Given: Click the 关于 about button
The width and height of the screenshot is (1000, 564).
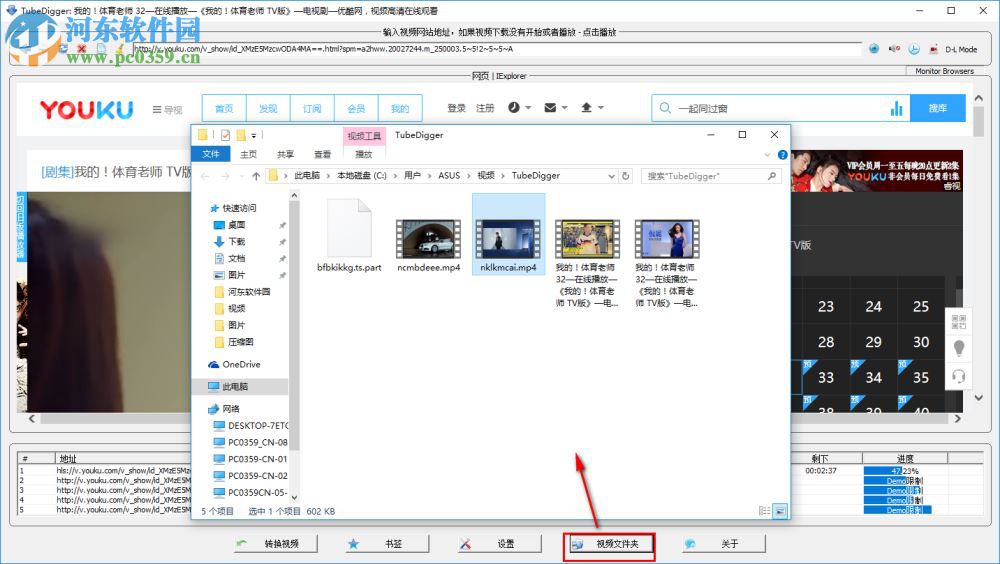Looking at the screenshot, I should point(723,544).
